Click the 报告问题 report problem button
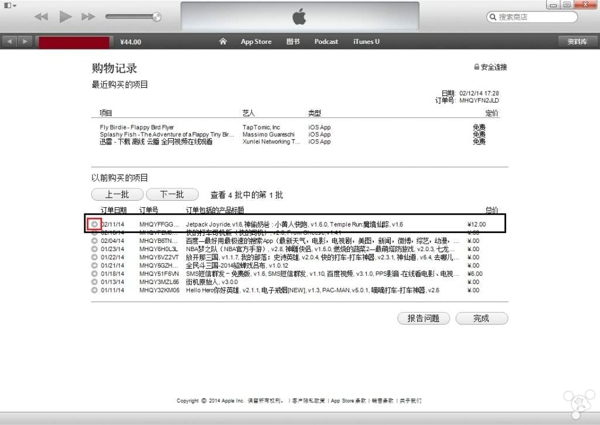This screenshot has height=425, width=600. pos(423,318)
